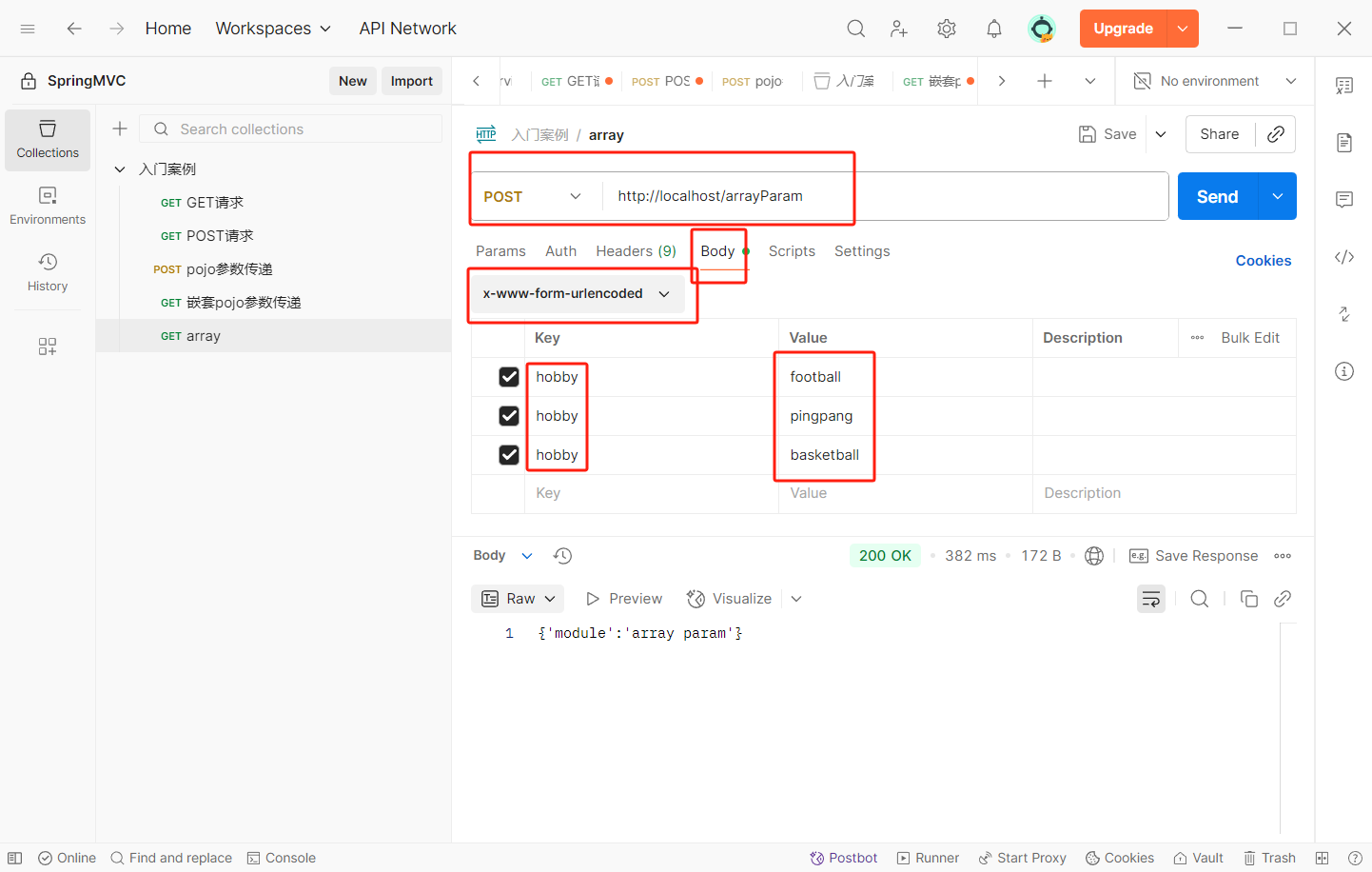Open the response Body dropdown chevron
Screen dimensions: 1372x872
[x=527, y=556]
